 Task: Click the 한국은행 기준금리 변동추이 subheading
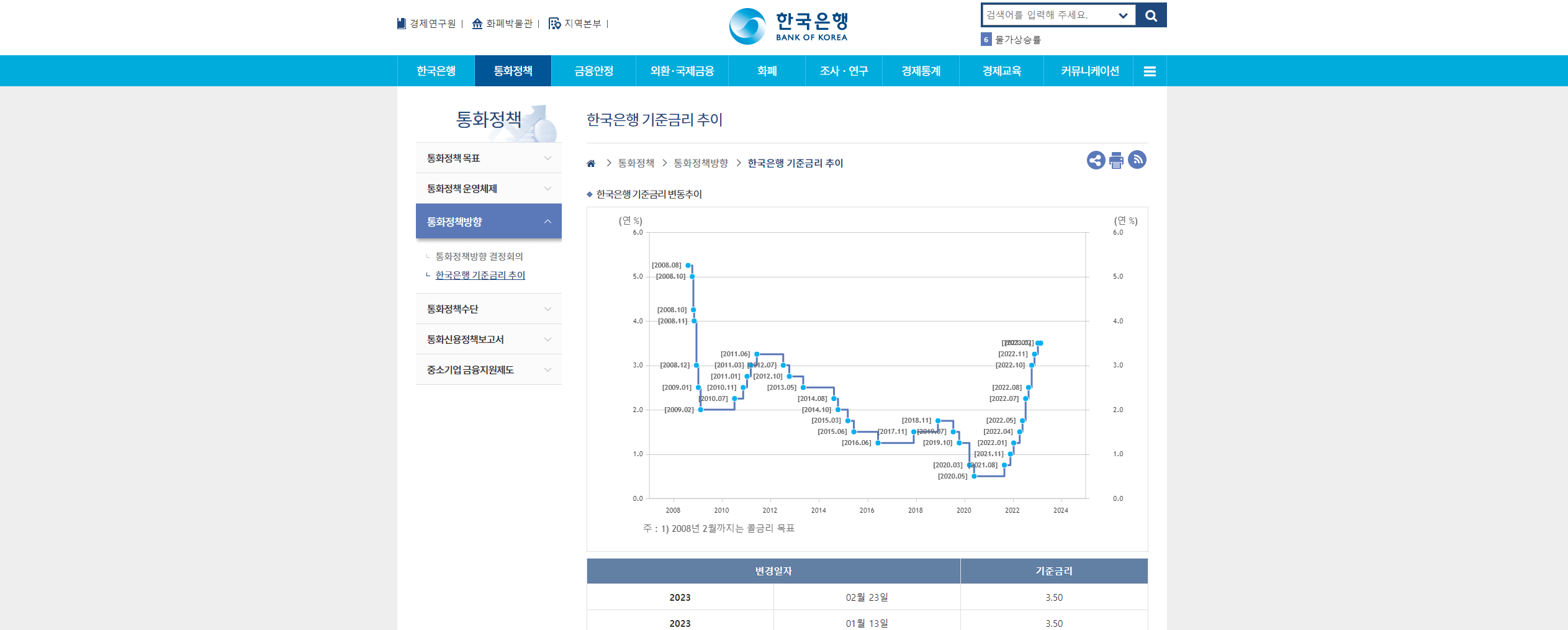click(x=649, y=194)
